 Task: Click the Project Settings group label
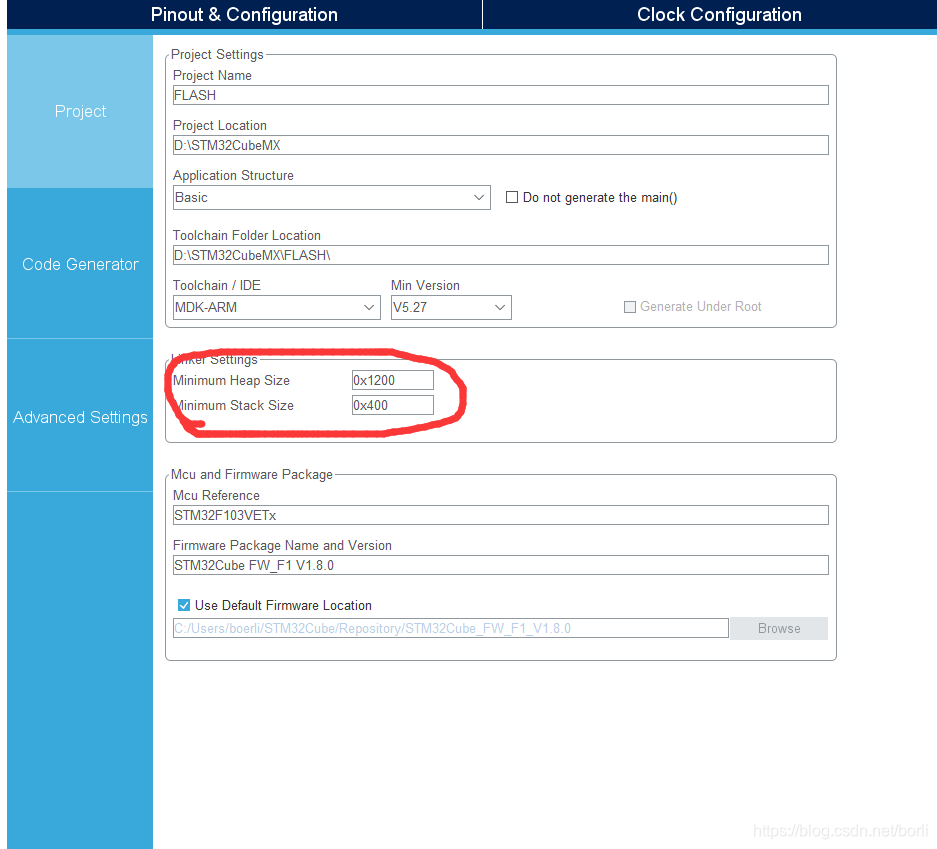(x=217, y=54)
